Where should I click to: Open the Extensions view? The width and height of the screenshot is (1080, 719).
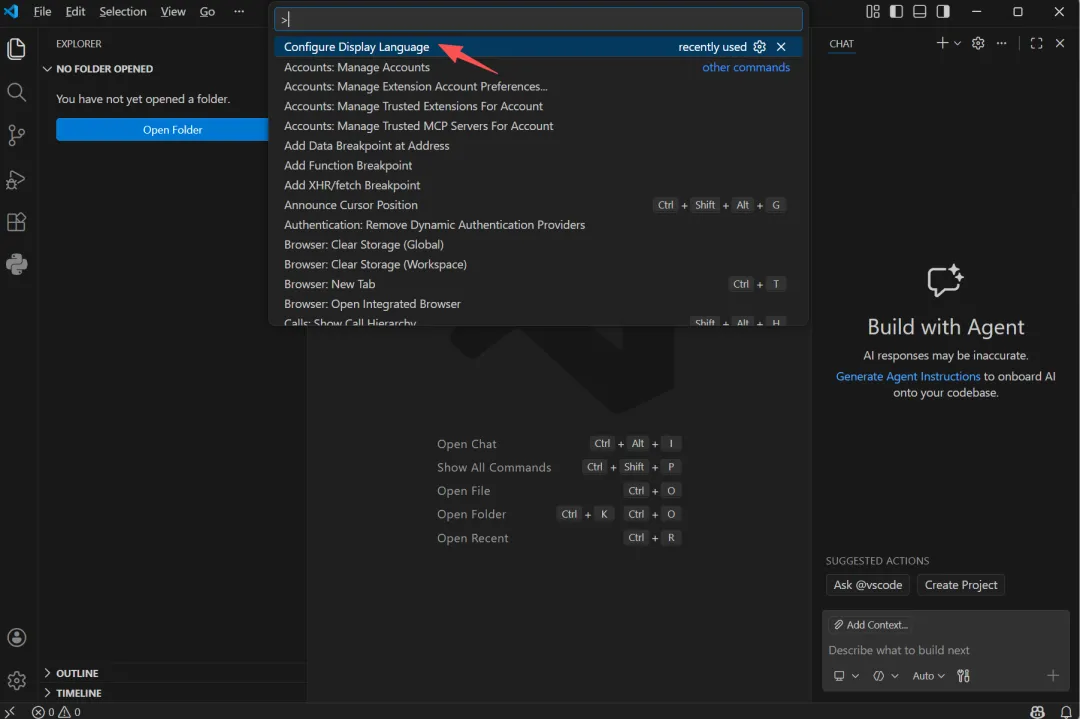click(17, 222)
